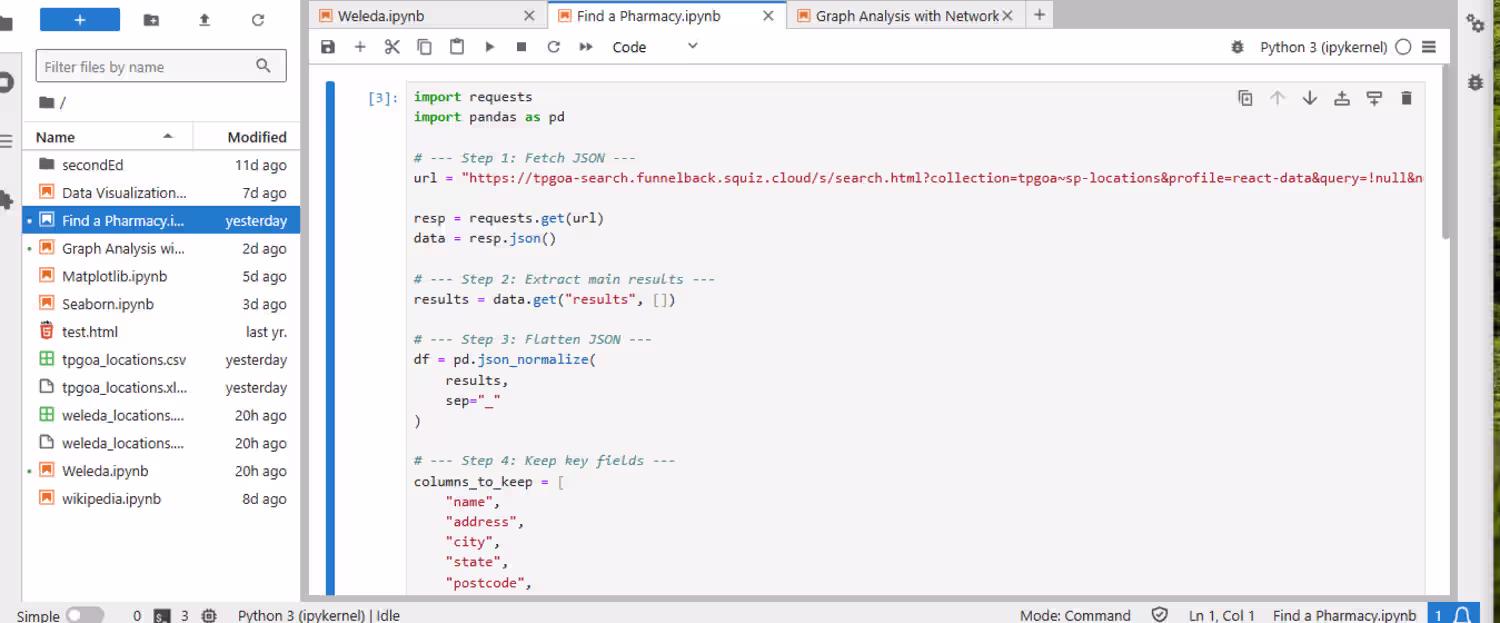Image resolution: width=1500 pixels, height=623 pixels.
Task: Sort files by the Name column header
Action: pos(107,137)
